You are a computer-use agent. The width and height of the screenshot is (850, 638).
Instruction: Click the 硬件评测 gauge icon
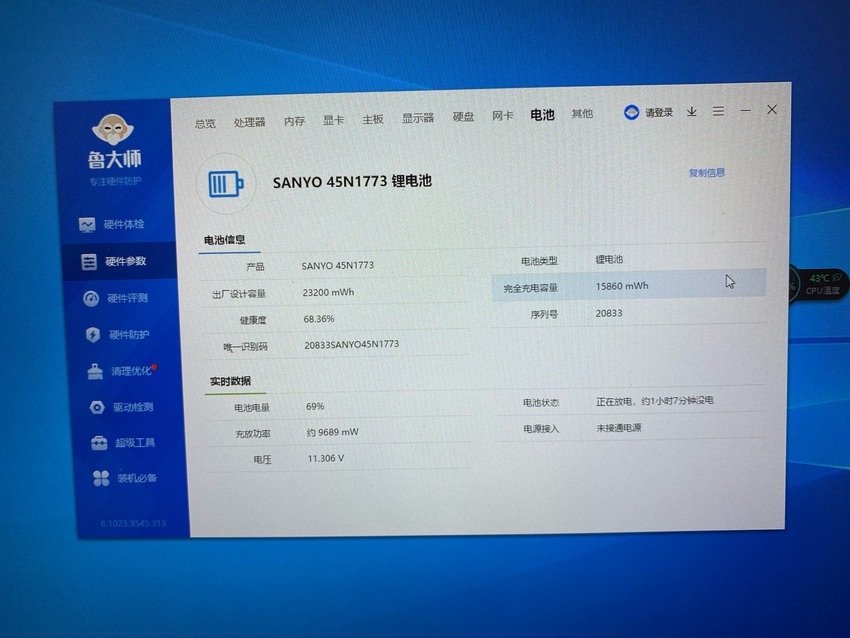tap(91, 299)
